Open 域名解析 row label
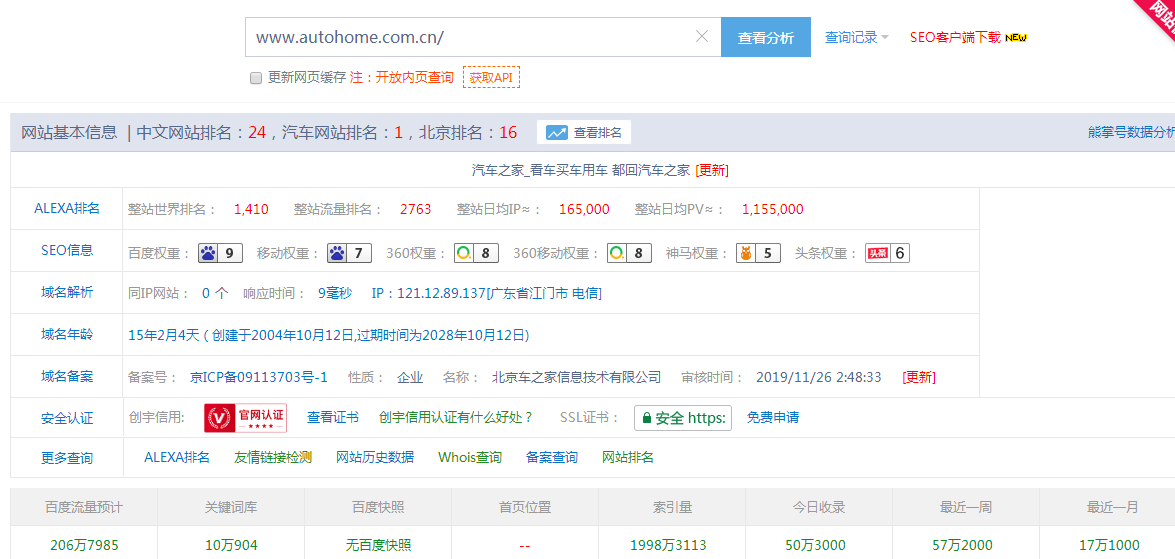This screenshot has width=1175, height=559. [x=67, y=293]
